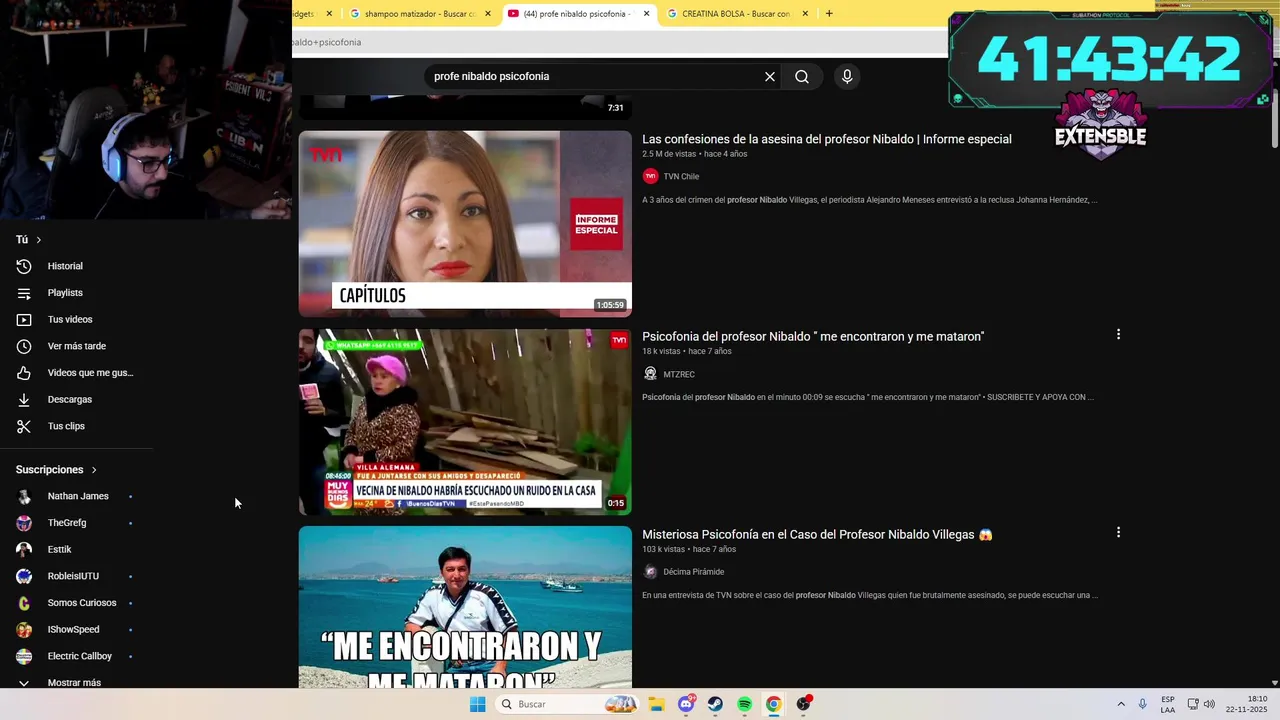
Task: Show hidden system tray icons
Action: click(x=1121, y=704)
